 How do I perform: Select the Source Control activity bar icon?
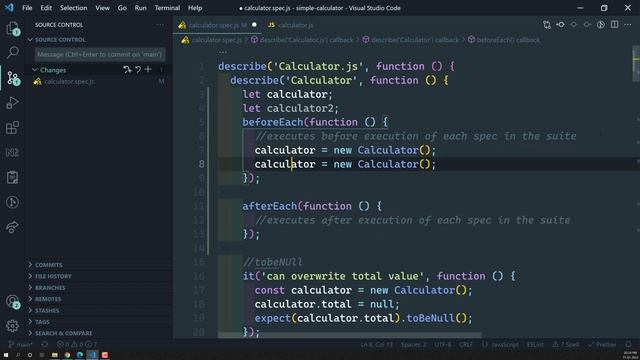pyautogui.click(x=12, y=78)
